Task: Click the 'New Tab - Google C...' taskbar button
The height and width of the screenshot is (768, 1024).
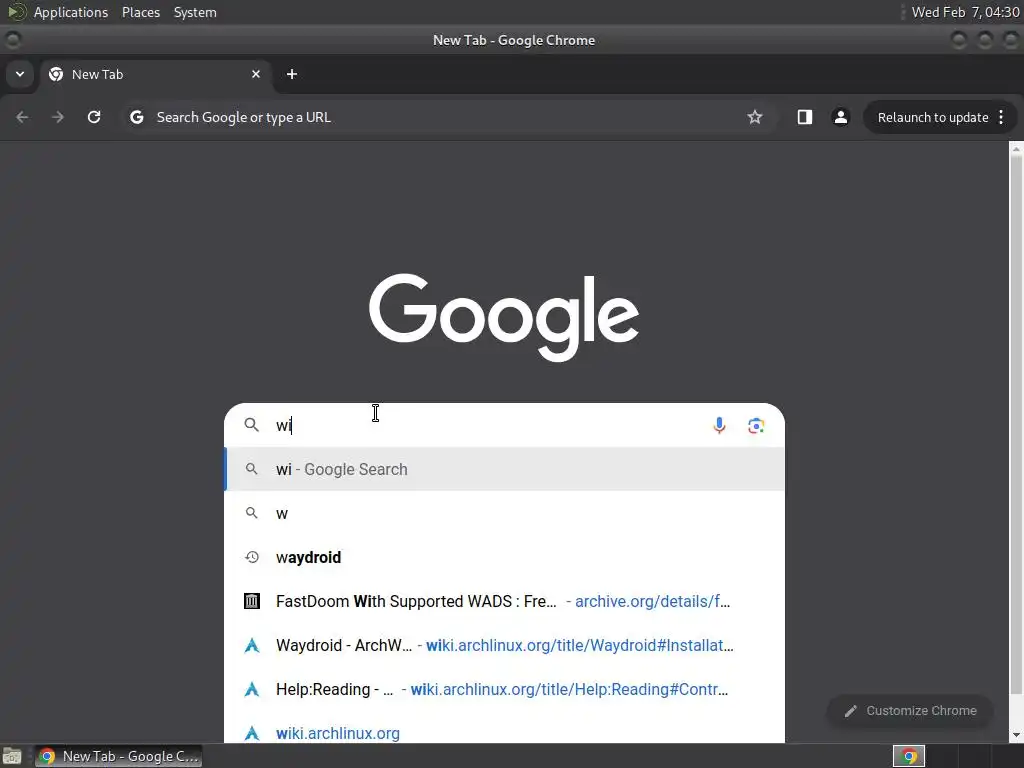Action: click(118, 756)
